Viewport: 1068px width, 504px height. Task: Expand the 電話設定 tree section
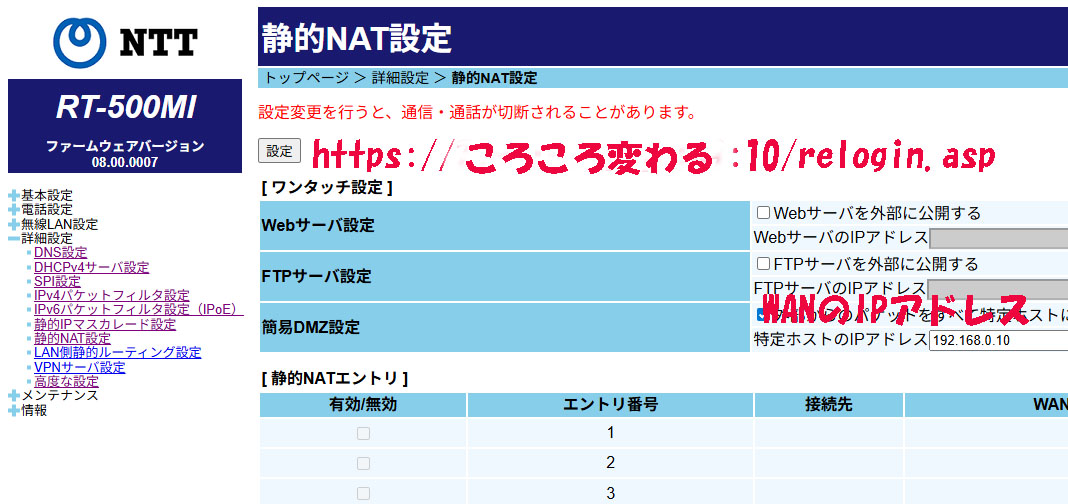click(x=14, y=210)
